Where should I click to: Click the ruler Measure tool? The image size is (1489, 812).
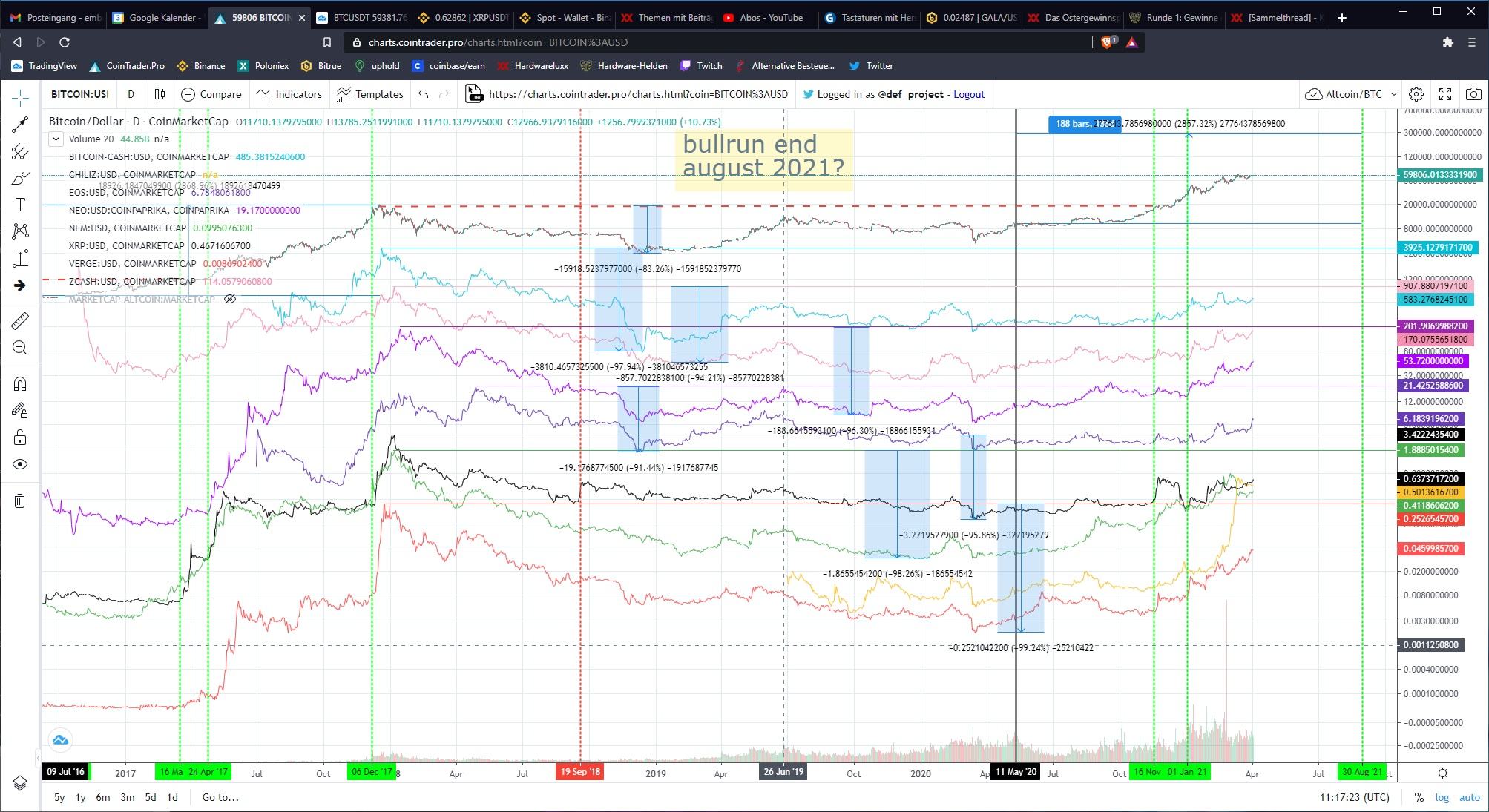(x=20, y=320)
